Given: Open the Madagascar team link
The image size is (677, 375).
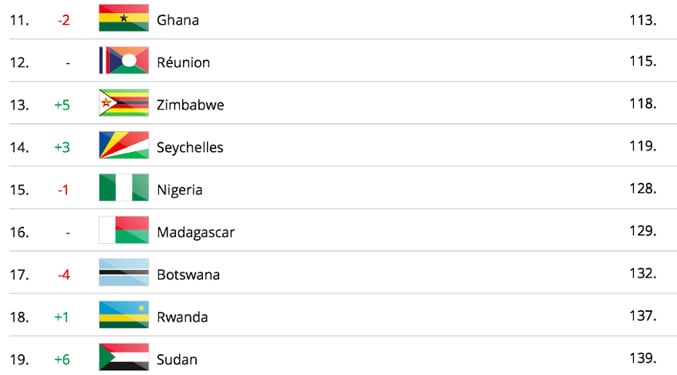Looking at the screenshot, I should (x=196, y=233).
